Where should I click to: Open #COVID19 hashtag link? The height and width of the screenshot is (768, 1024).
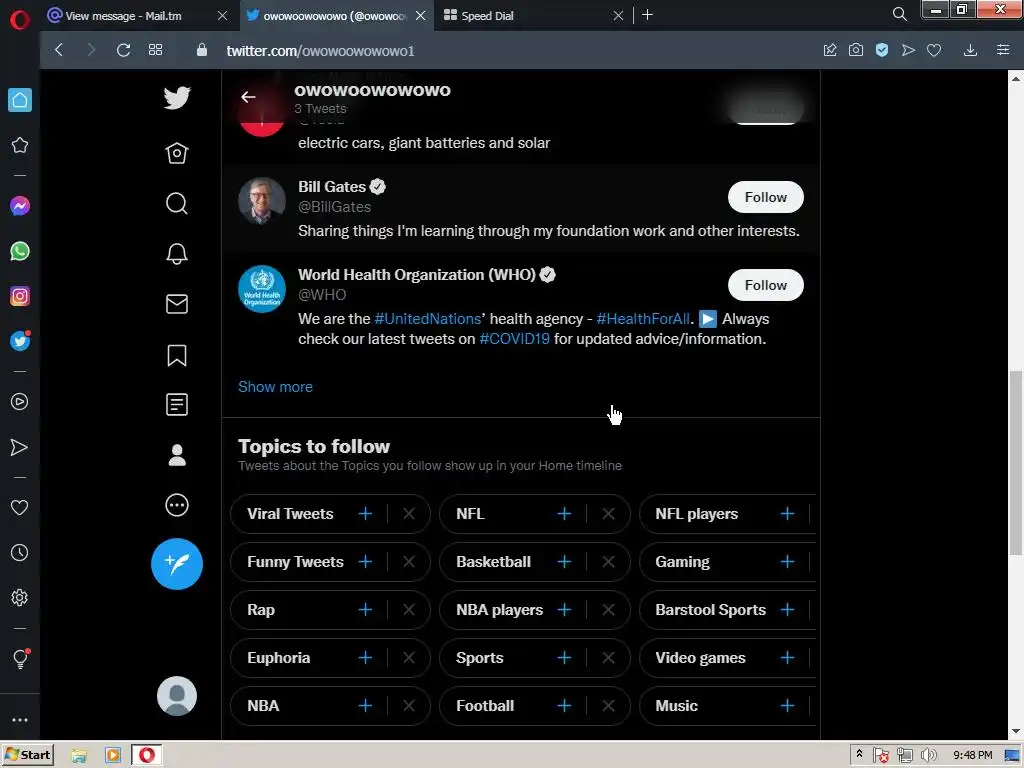(x=514, y=339)
